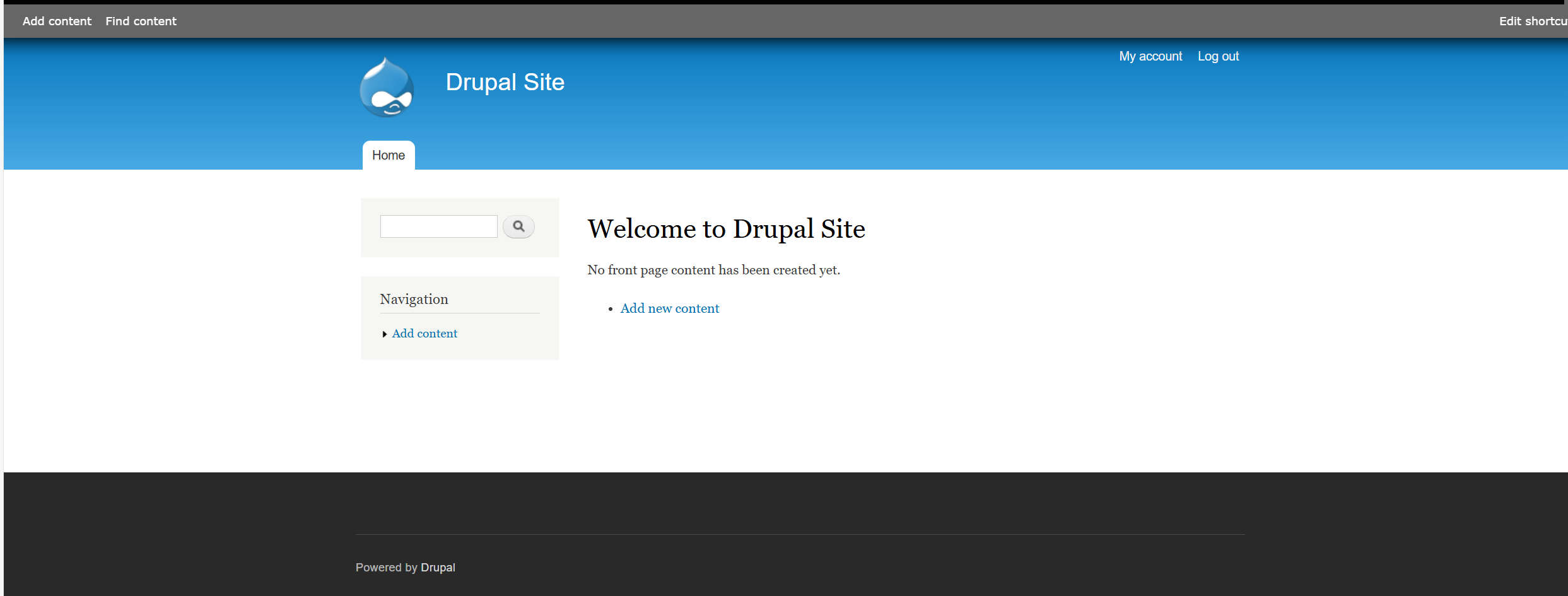The image size is (1568, 596).
Task: Click the 'No front page content' message
Action: click(713, 270)
